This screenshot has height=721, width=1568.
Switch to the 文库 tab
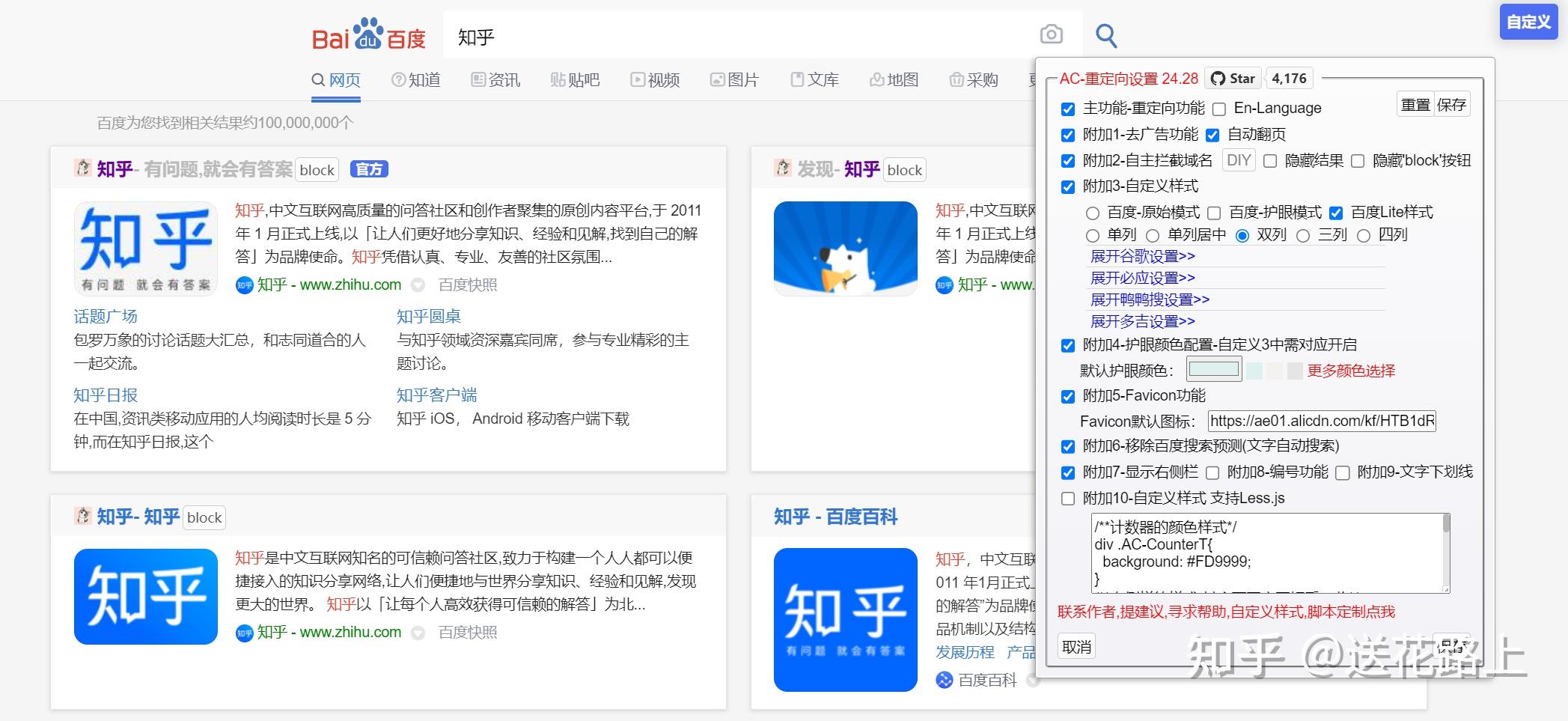tap(814, 79)
